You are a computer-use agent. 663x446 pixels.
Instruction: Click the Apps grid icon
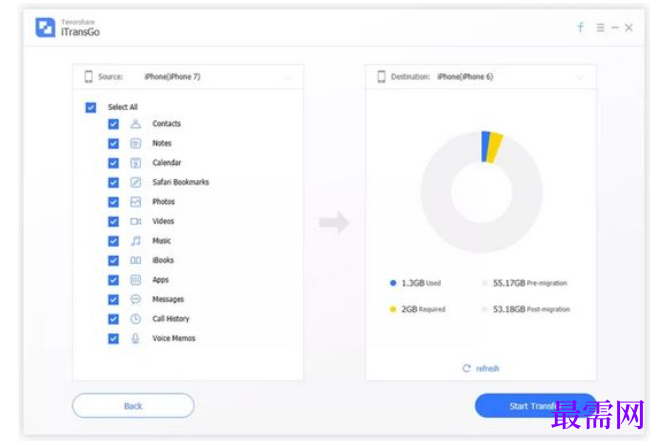[x=135, y=280]
